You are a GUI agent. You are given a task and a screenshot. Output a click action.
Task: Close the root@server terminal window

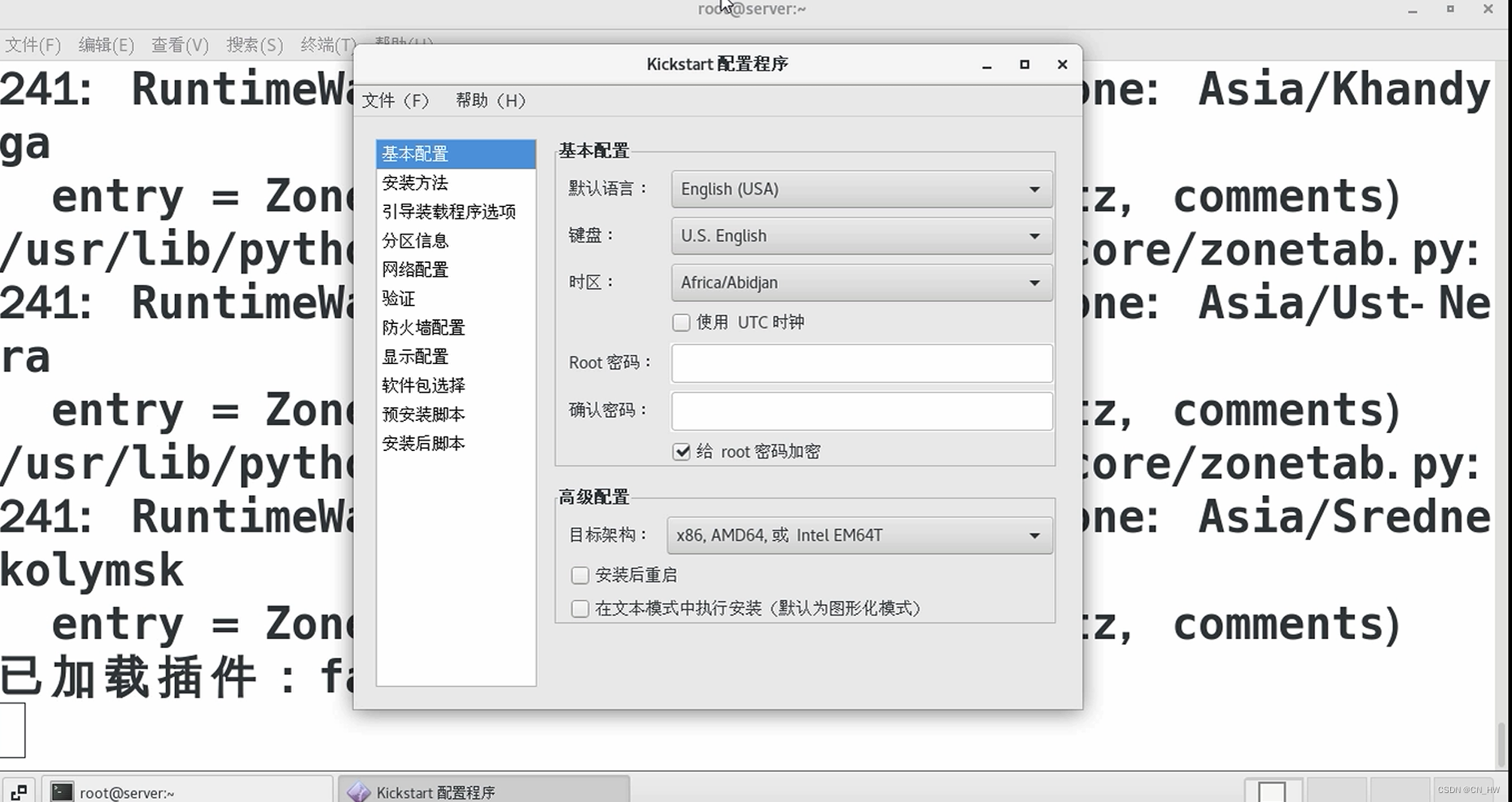pyautogui.click(x=1488, y=9)
